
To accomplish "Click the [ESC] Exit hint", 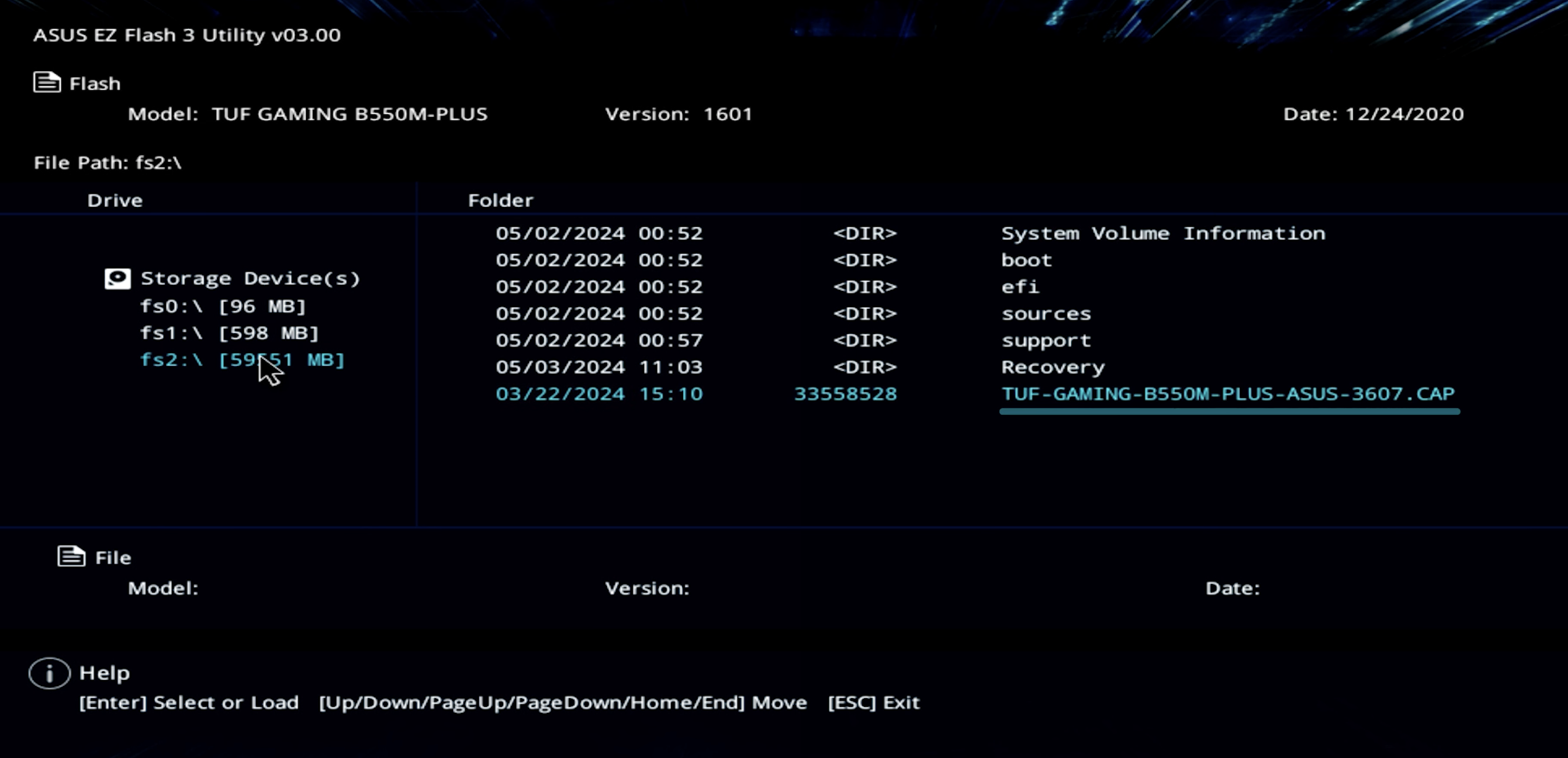I will [874, 703].
